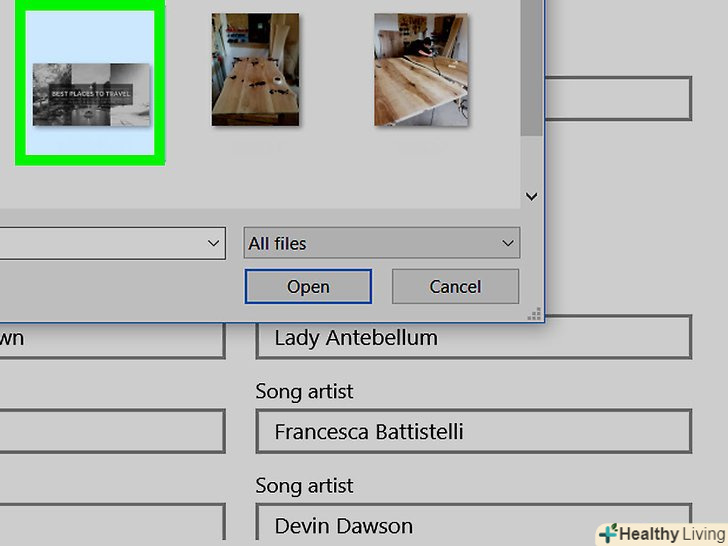
Task: Click the scroll down arrow in file dialog
Action: point(532,196)
